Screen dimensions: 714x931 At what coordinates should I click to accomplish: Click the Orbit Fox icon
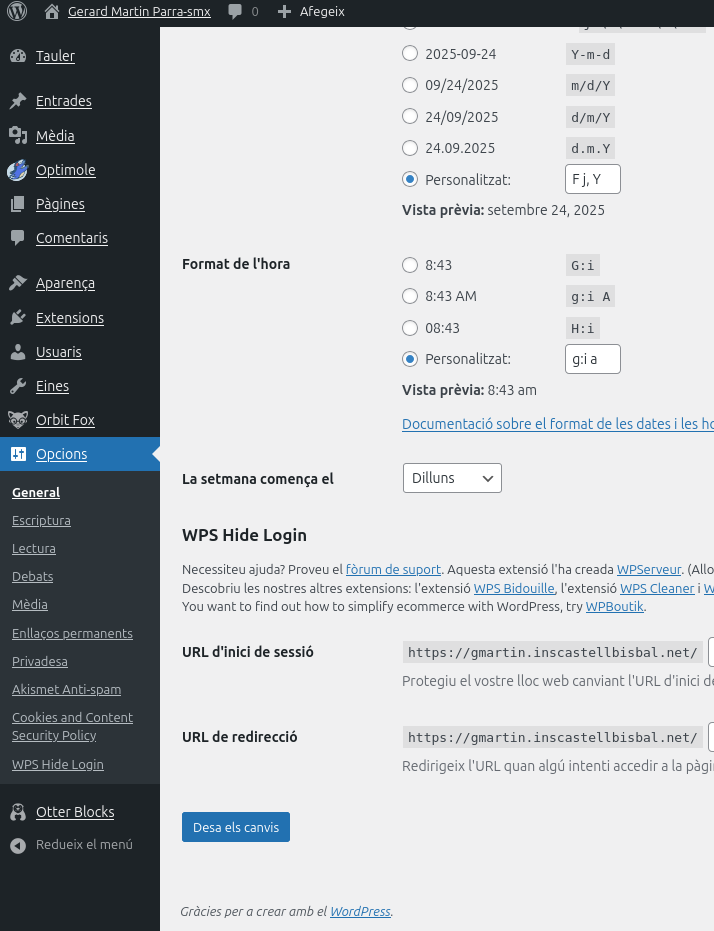pyautogui.click(x=17, y=420)
